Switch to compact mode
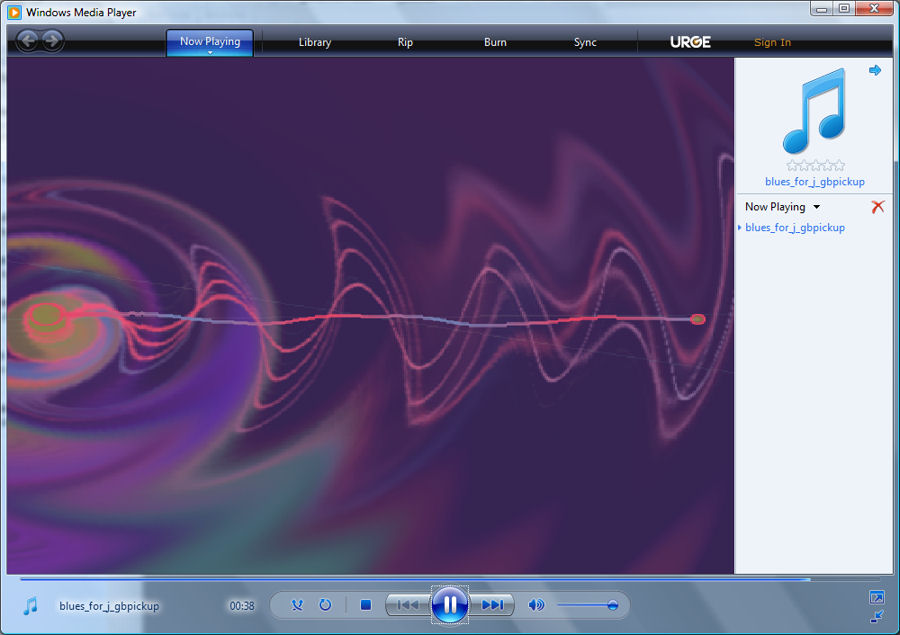The height and width of the screenshot is (635, 900). (x=876, y=617)
